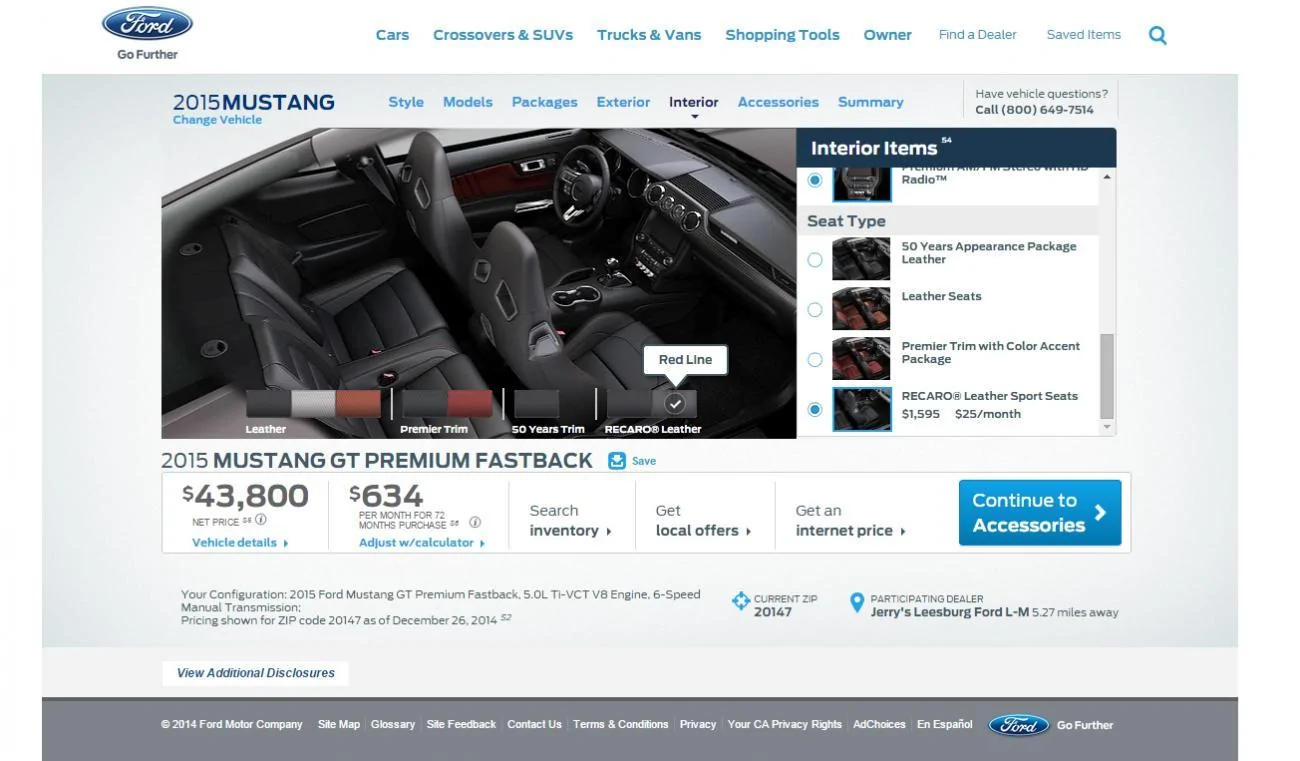Click the Interior Items scroll down arrow
Image resolution: width=1300 pixels, height=761 pixels.
tap(1106, 428)
